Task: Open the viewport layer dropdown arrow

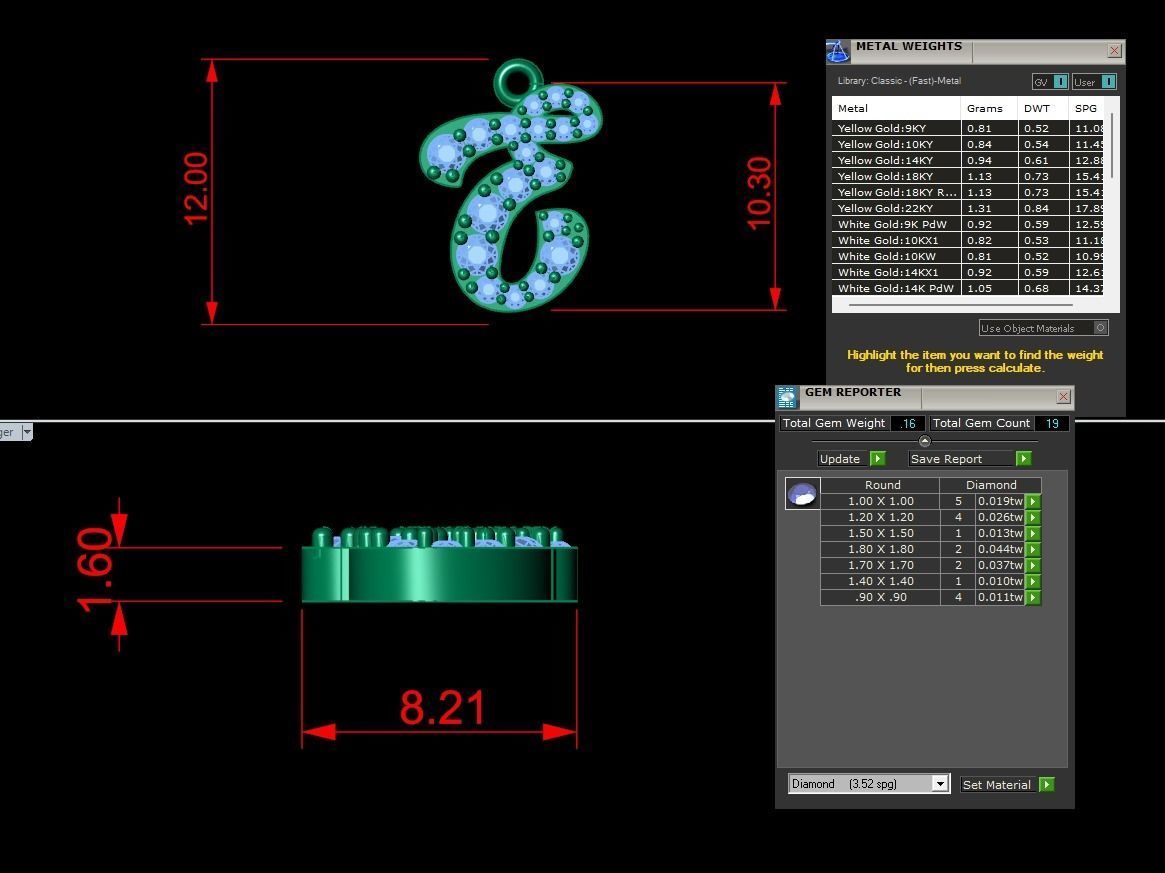Action: click(27, 432)
